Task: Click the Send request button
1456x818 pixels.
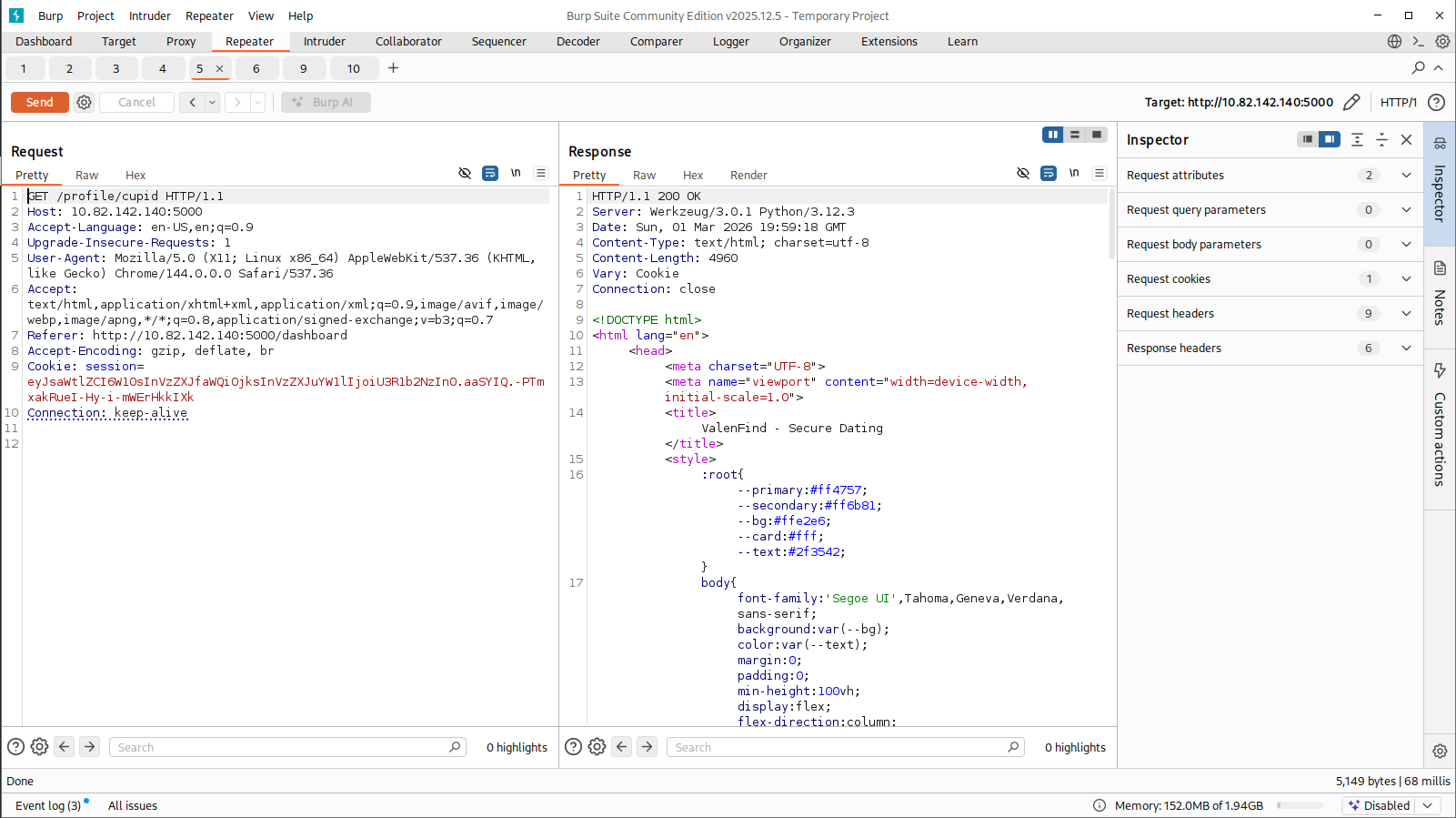Action: (39, 102)
